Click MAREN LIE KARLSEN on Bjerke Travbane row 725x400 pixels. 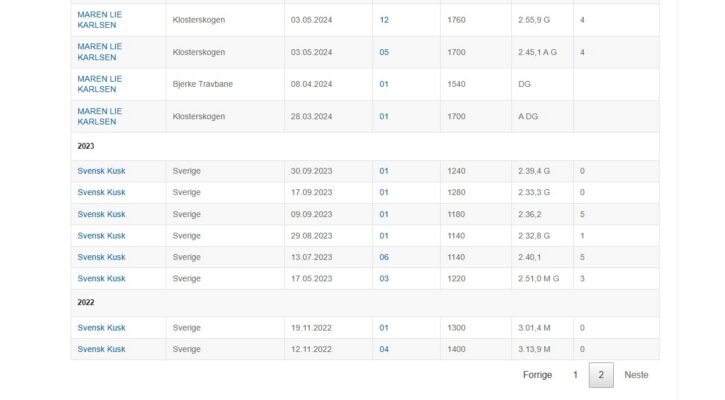[x=99, y=84]
